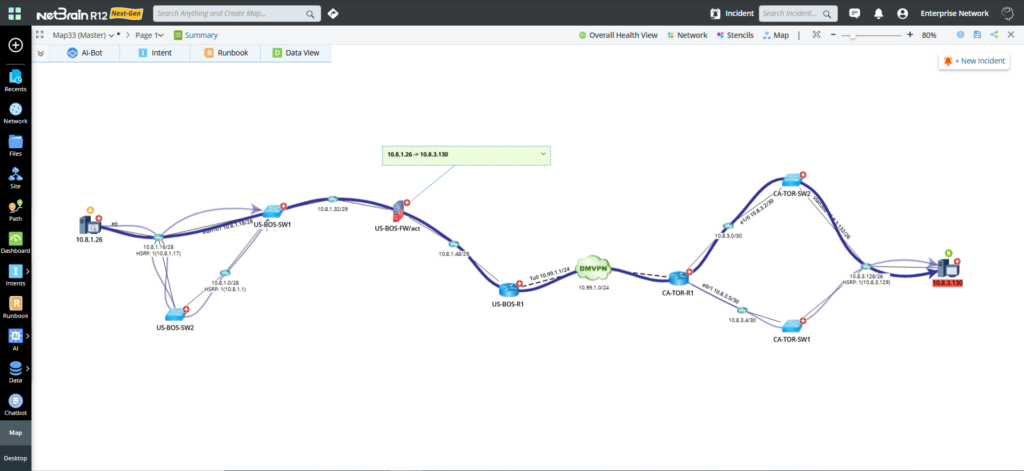Image resolution: width=1024 pixels, height=471 pixels.
Task: Expand the AI sidebar submenu arrow
Action: click(27, 336)
